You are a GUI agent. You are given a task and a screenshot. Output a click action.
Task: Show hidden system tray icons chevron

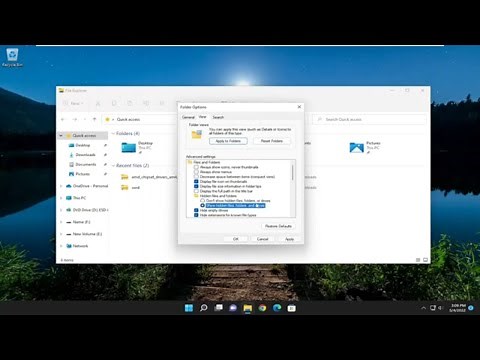[x=423, y=308]
